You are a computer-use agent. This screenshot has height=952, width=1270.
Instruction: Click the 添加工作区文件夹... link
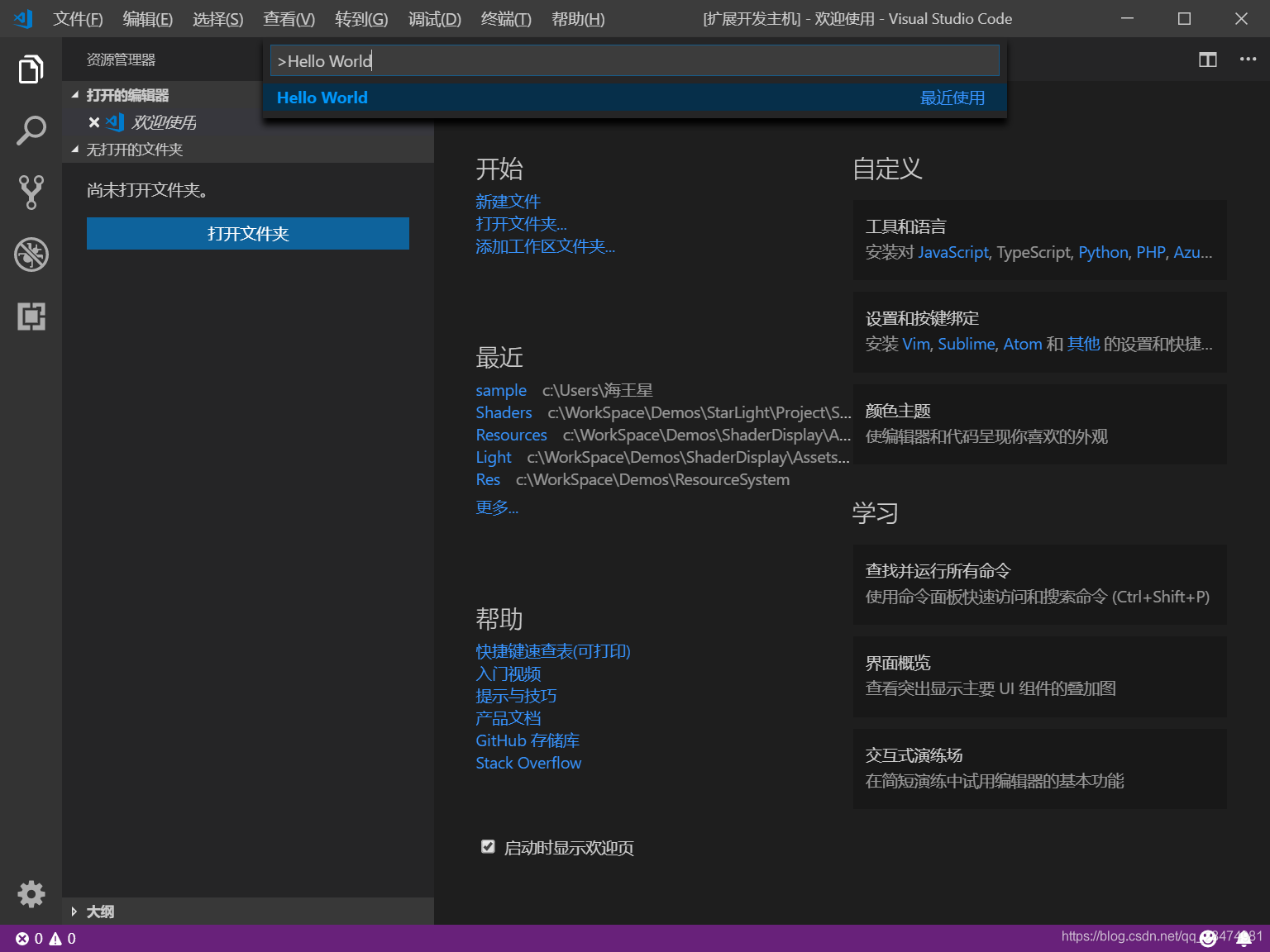coord(545,246)
